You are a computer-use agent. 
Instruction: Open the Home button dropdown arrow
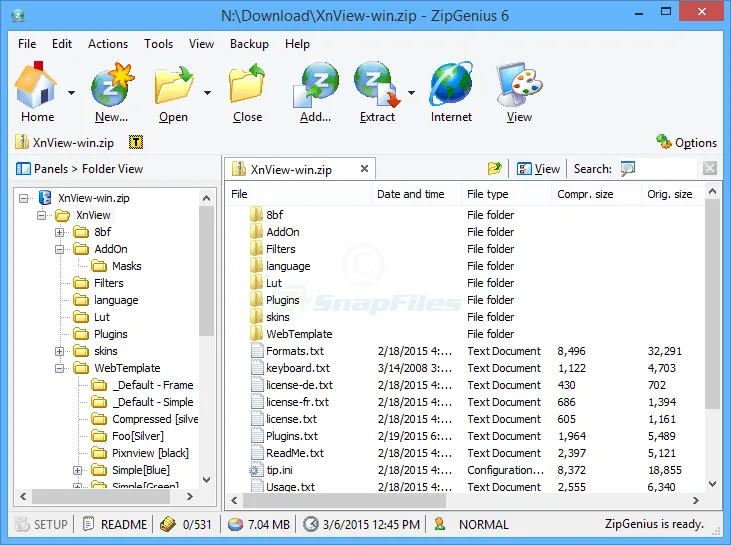tap(71, 93)
